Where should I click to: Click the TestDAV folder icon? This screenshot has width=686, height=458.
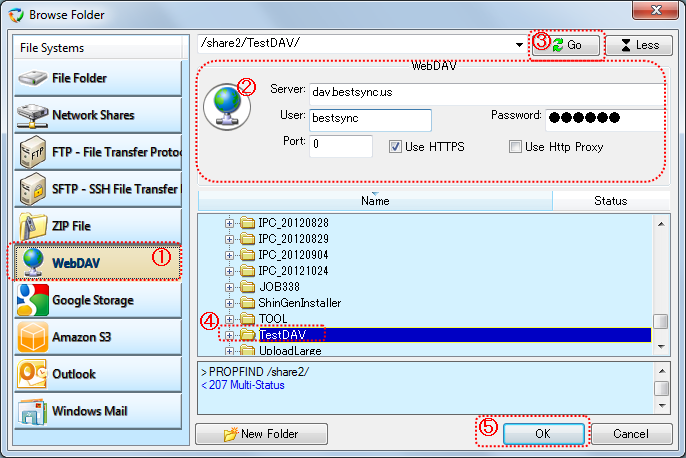coord(248,335)
